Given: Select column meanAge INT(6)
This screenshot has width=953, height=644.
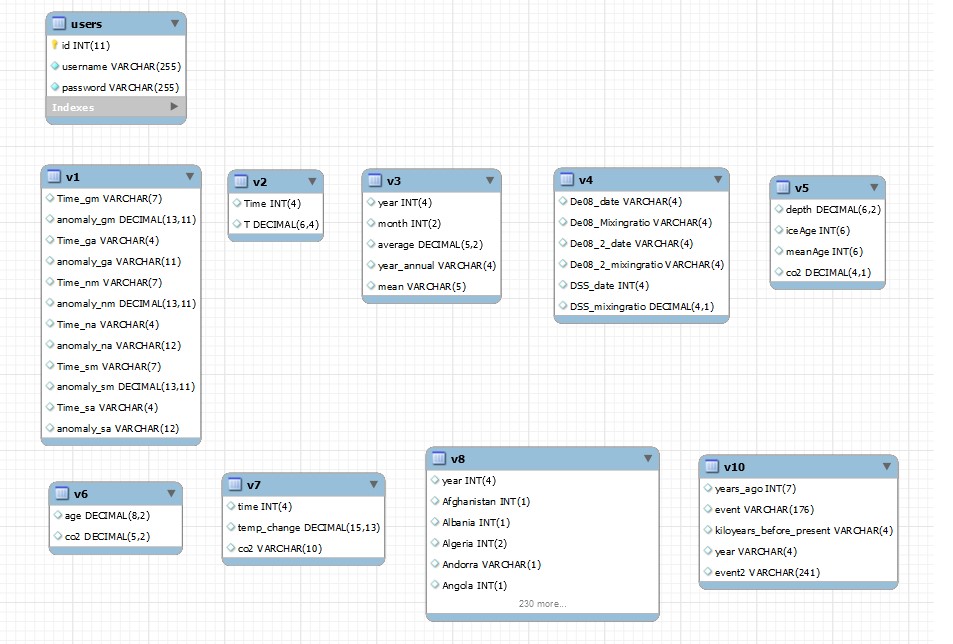Looking at the screenshot, I should [827, 252].
